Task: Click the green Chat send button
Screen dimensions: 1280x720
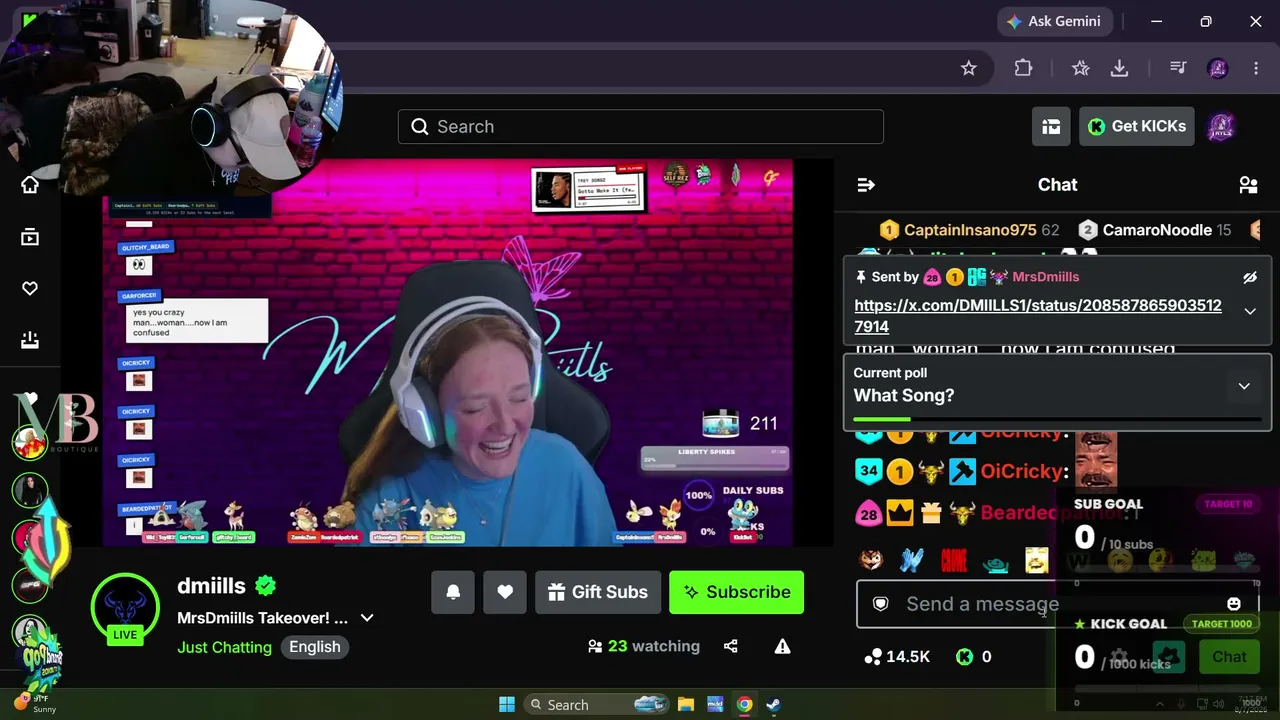Action: [x=1229, y=657]
